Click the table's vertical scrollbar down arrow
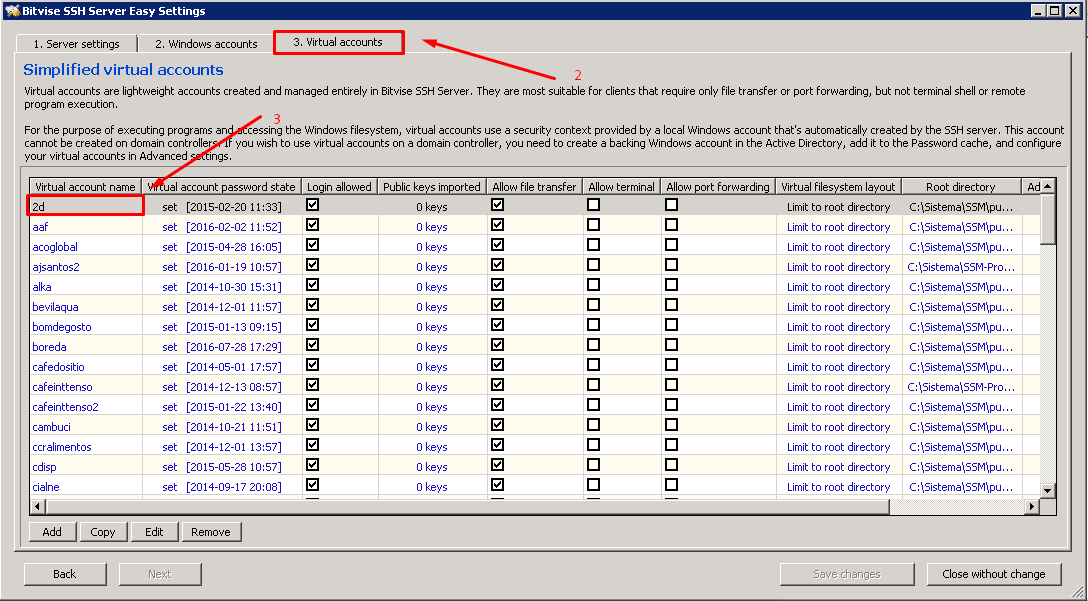The image size is (1088, 601). tap(1048, 491)
